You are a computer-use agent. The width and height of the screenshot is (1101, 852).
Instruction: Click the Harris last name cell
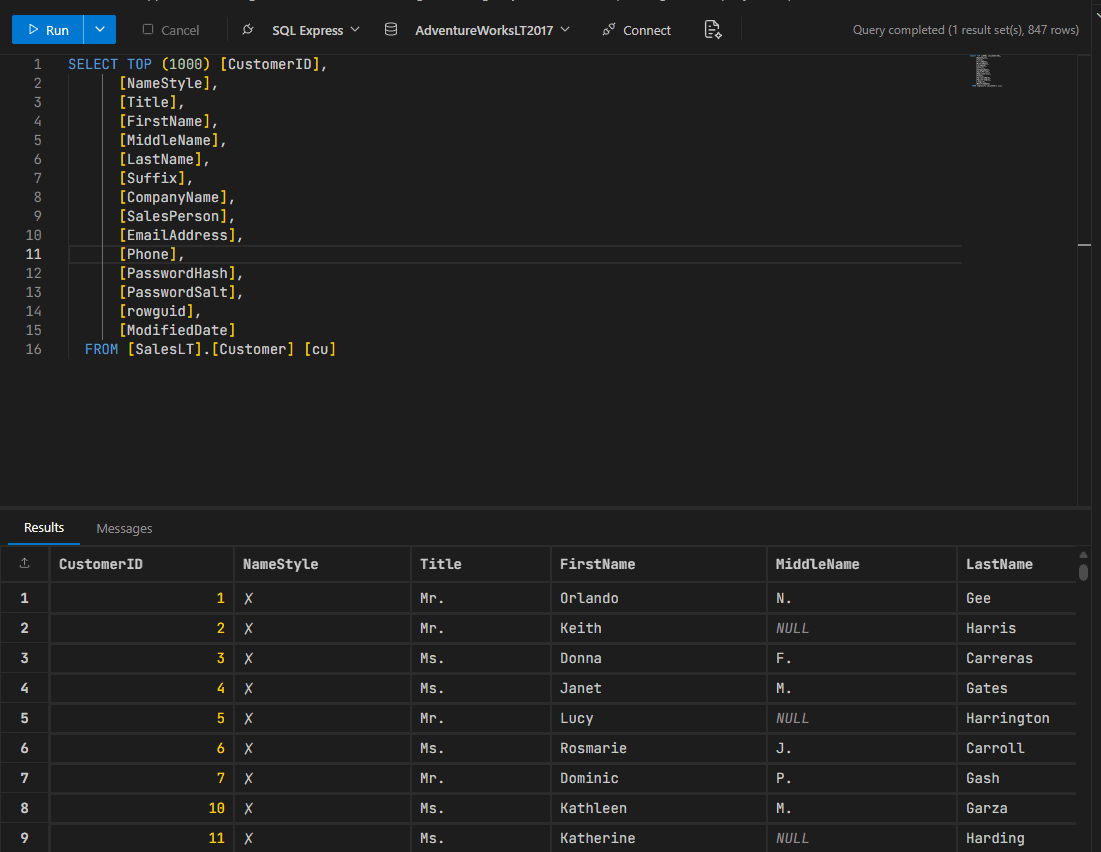tap(1017, 628)
